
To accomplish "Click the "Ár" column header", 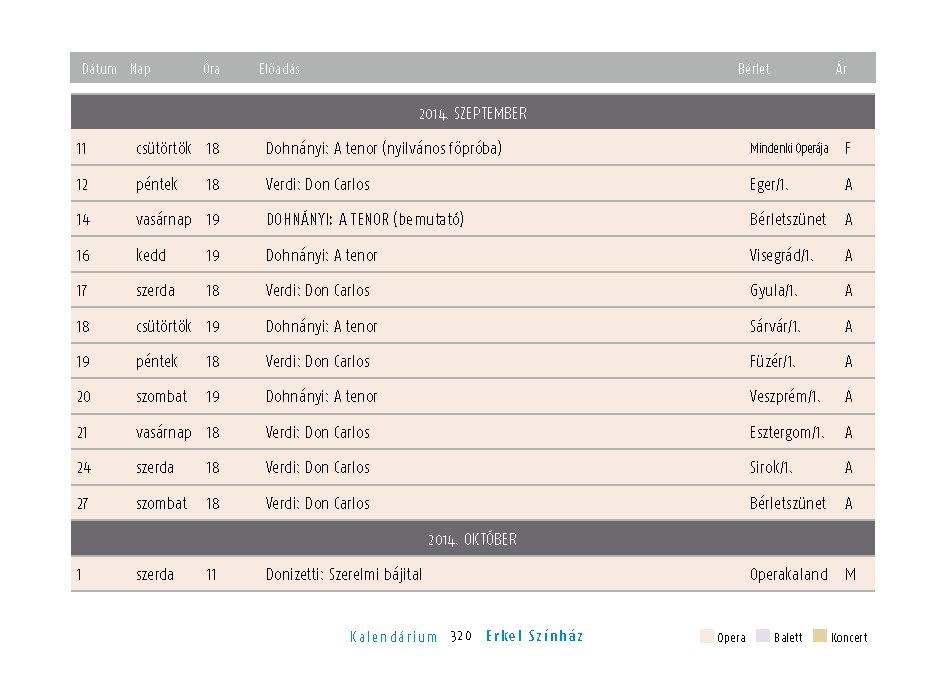I will [x=841, y=69].
